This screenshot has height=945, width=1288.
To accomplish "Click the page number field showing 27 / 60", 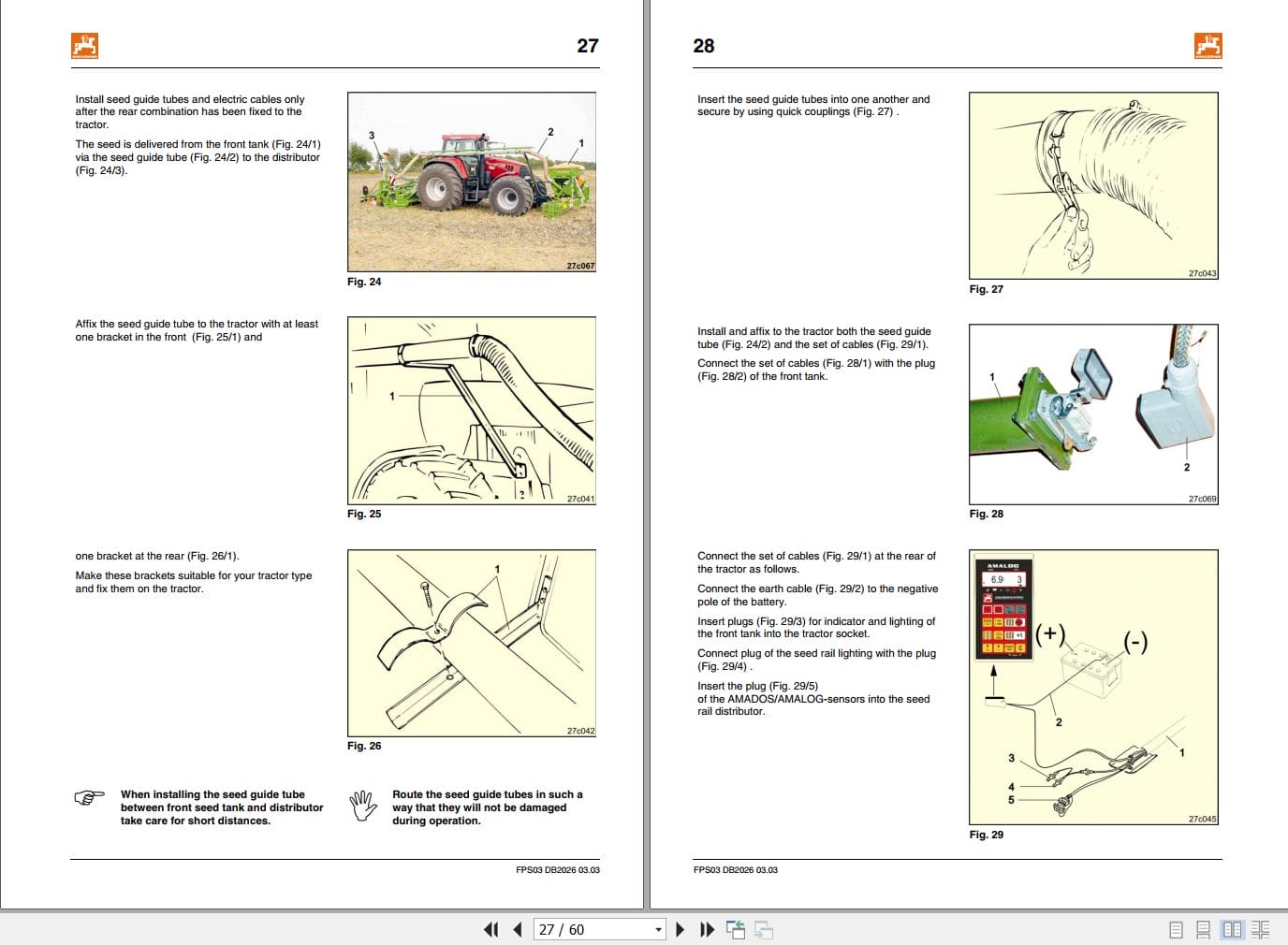I will [x=593, y=929].
